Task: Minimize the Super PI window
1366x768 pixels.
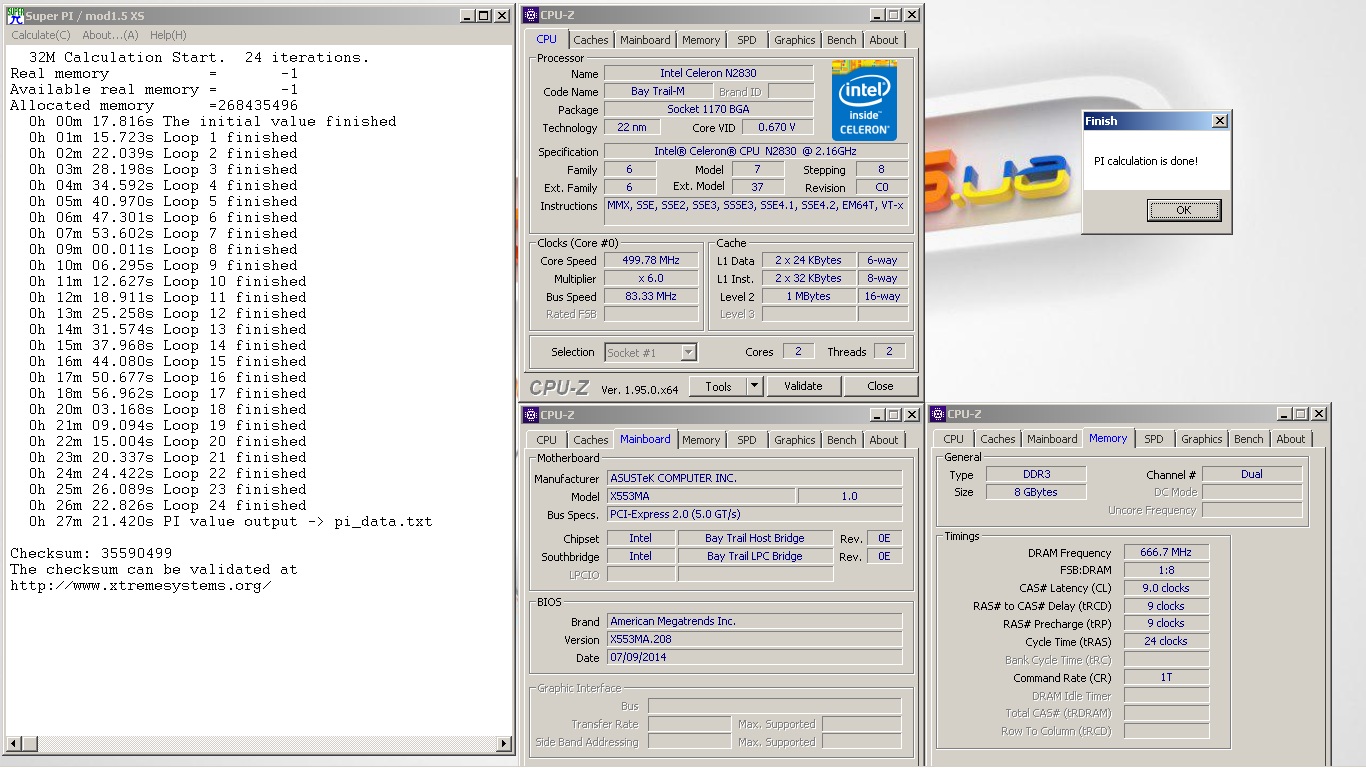Action: click(x=468, y=15)
